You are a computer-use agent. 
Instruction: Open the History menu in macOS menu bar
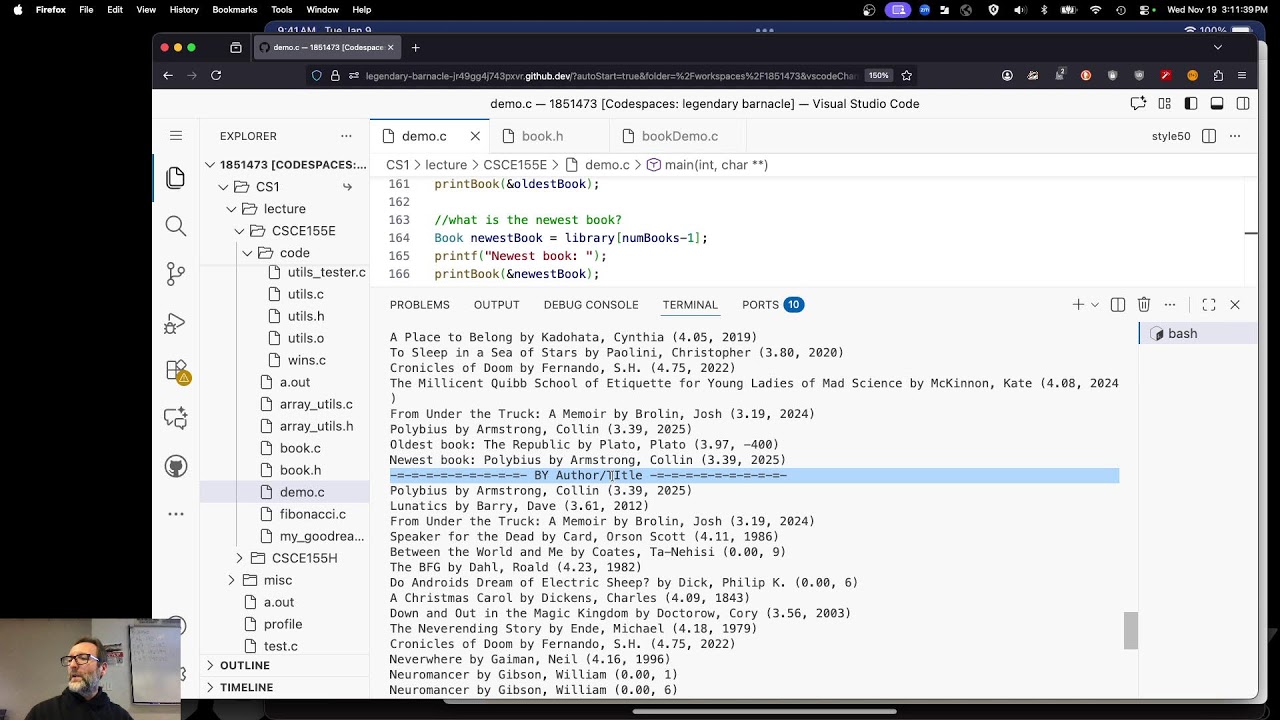[184, 10]
